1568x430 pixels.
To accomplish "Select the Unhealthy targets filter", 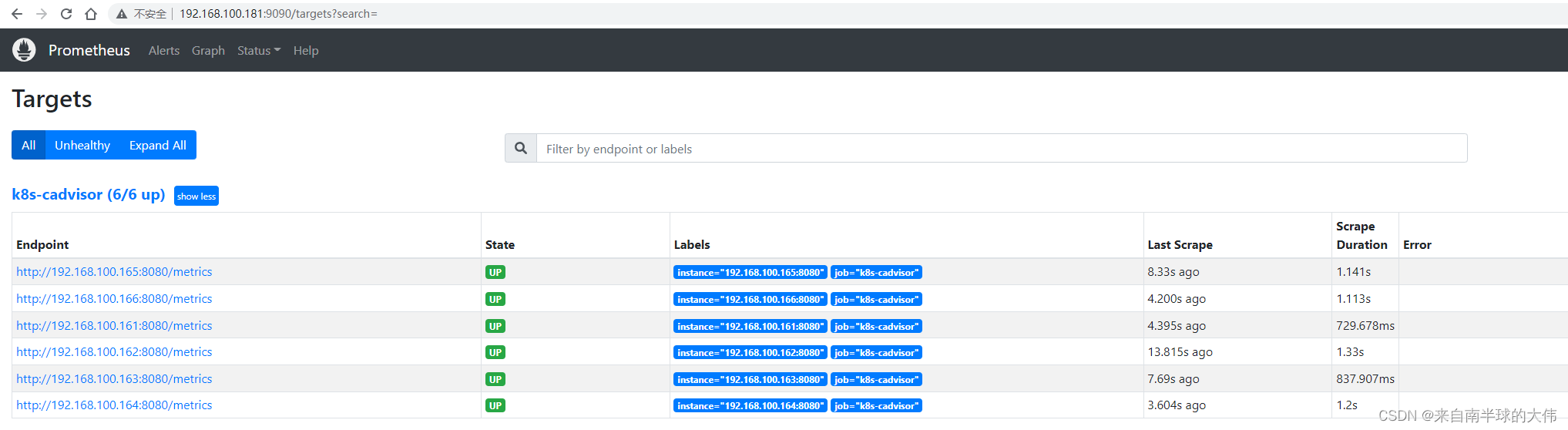I will pos(82,145).
